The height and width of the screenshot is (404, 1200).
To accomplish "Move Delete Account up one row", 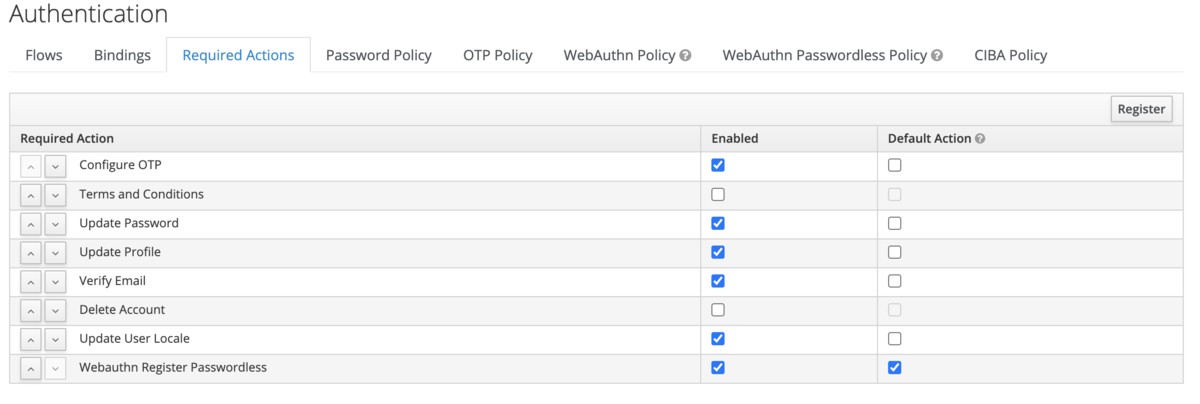I will point(31,311).
